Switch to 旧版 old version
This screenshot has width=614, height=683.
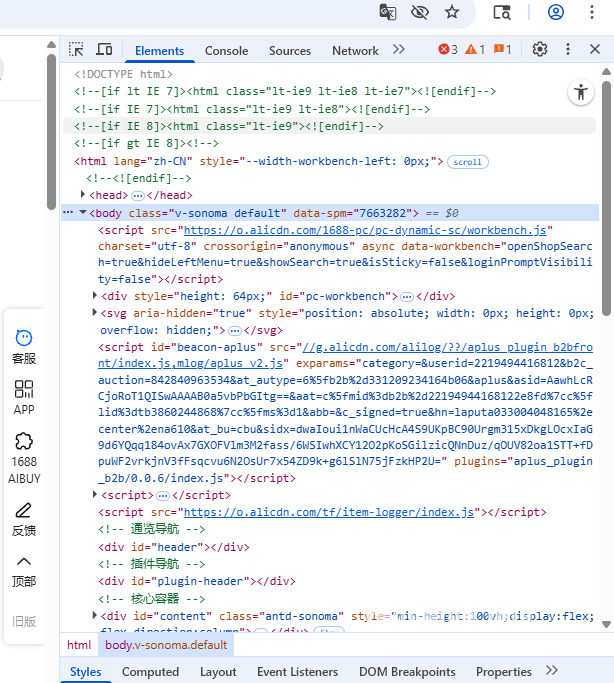(x=24, y=621)
